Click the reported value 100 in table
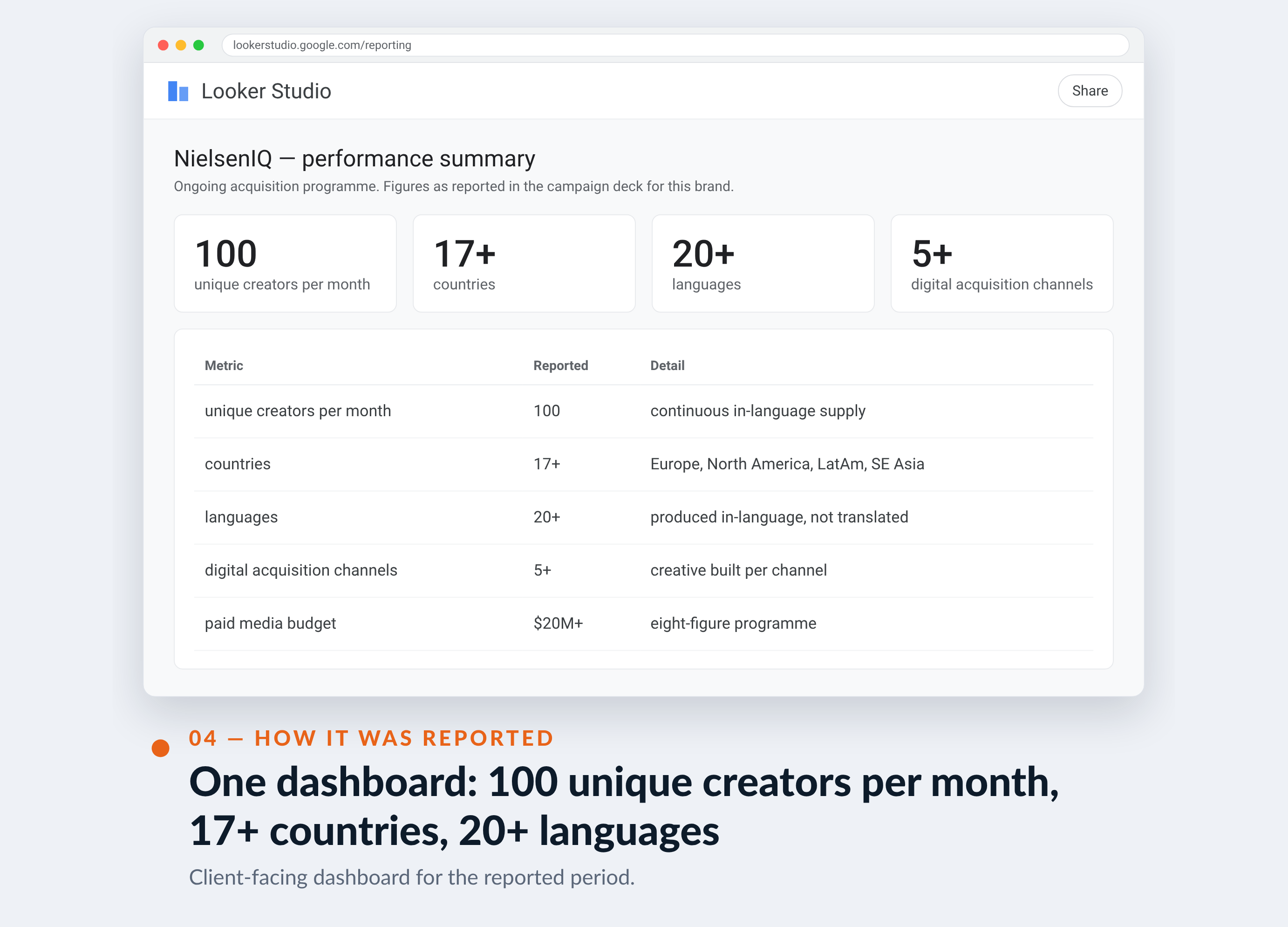 546,411
